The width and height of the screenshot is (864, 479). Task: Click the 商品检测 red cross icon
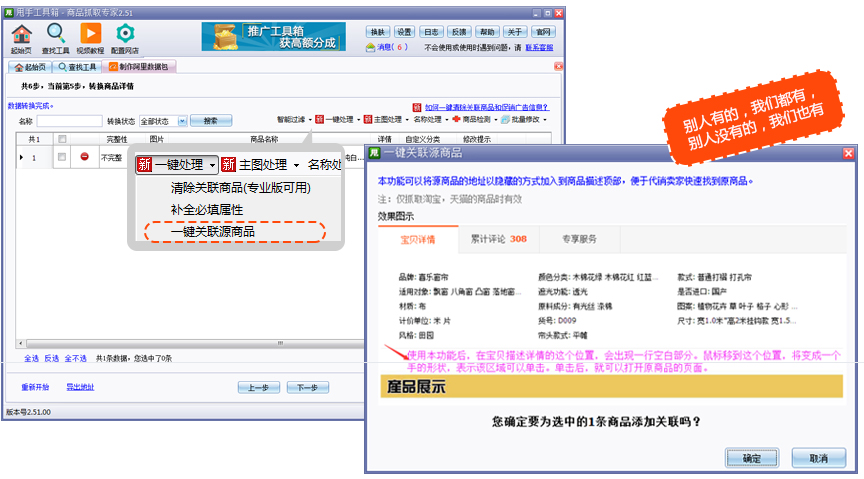[455, 119]
